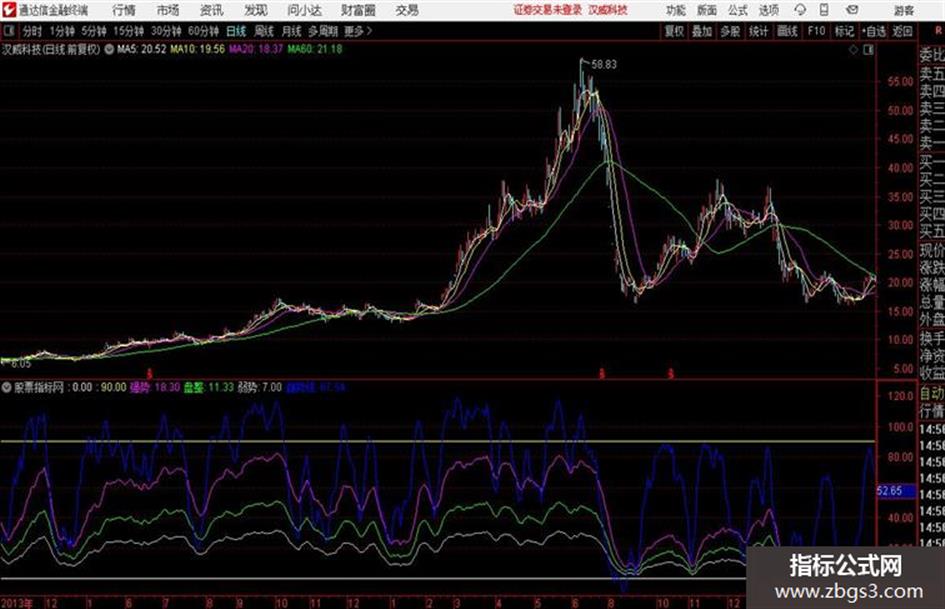This screenshot has width=945, height=609.
Task: Open the mobile phone icon
Action: (x=824, y=10)
